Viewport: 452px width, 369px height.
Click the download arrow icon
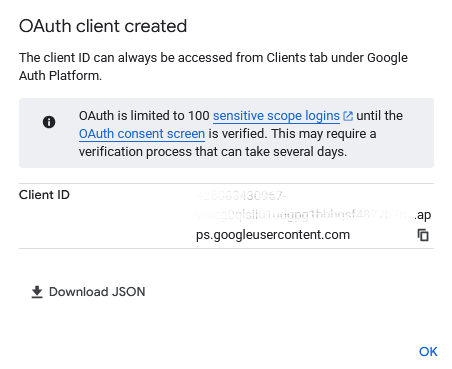[37, 292]
